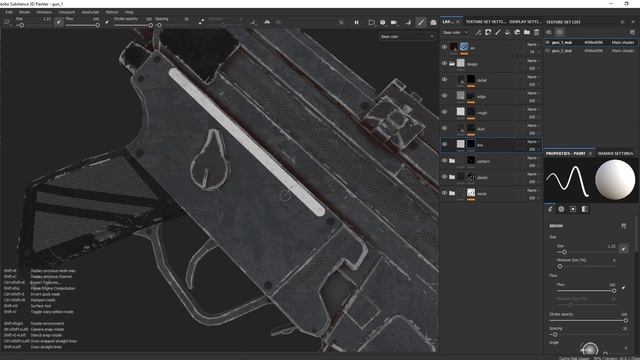Open the Edit menu
Screen dimensions: 640x360
pos(9,12)
